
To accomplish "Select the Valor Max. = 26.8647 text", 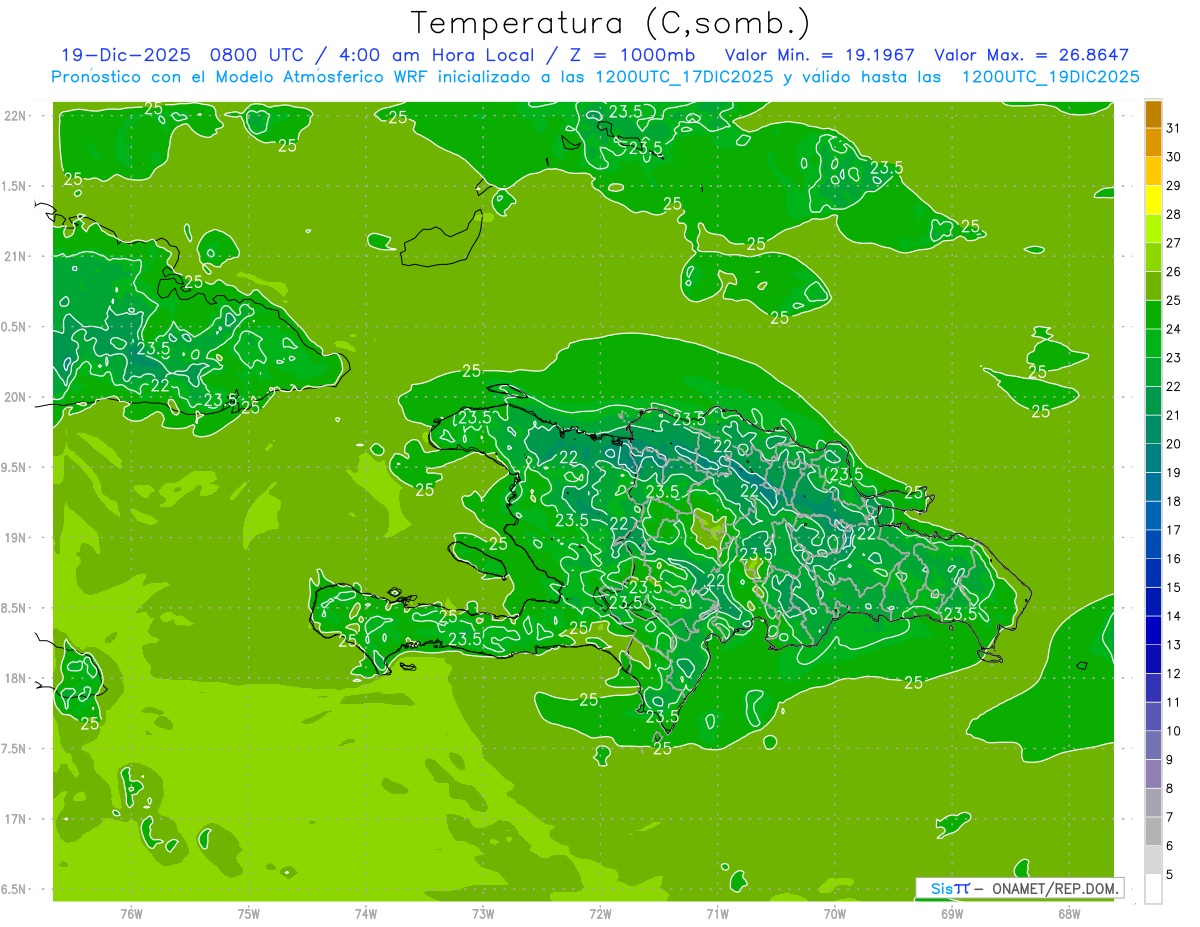I will click(x=1031, y=55).
